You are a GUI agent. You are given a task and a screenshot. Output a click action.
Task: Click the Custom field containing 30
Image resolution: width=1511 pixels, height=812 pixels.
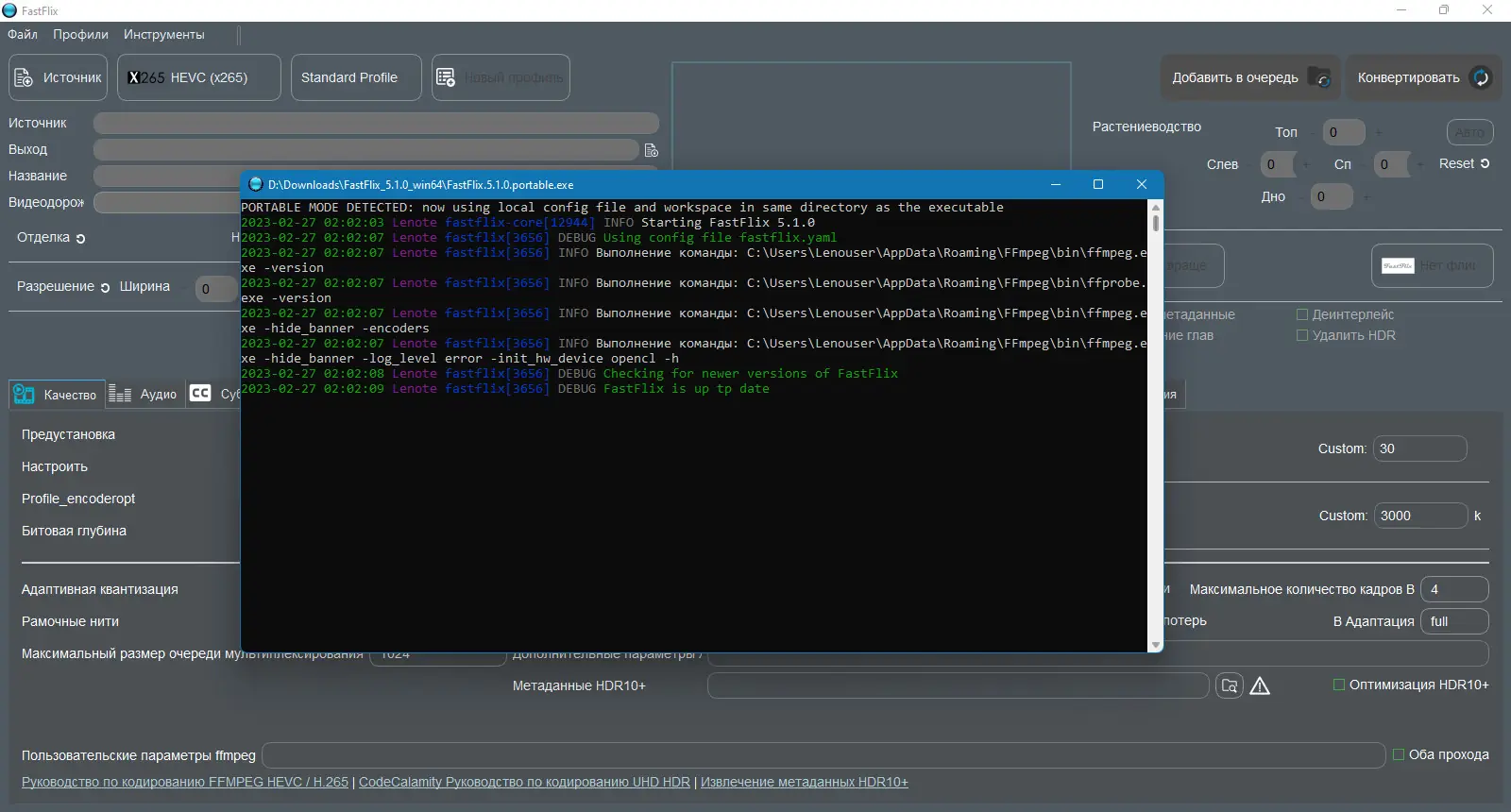pos(1420,448)
